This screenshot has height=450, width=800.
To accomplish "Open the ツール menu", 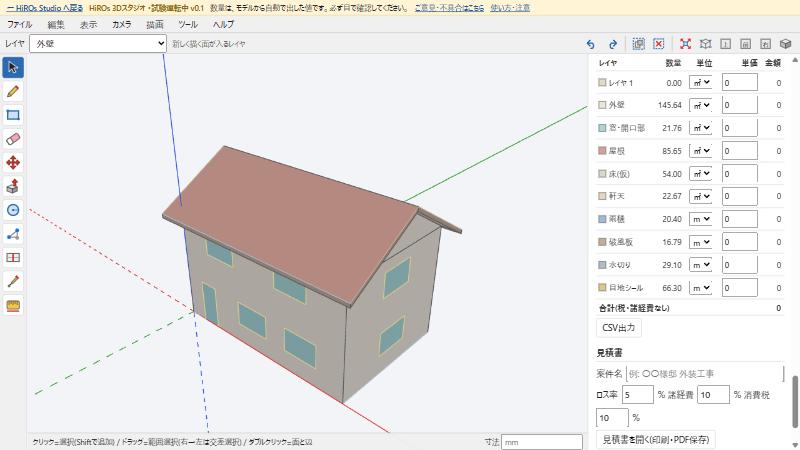I will tap(188, 24).
